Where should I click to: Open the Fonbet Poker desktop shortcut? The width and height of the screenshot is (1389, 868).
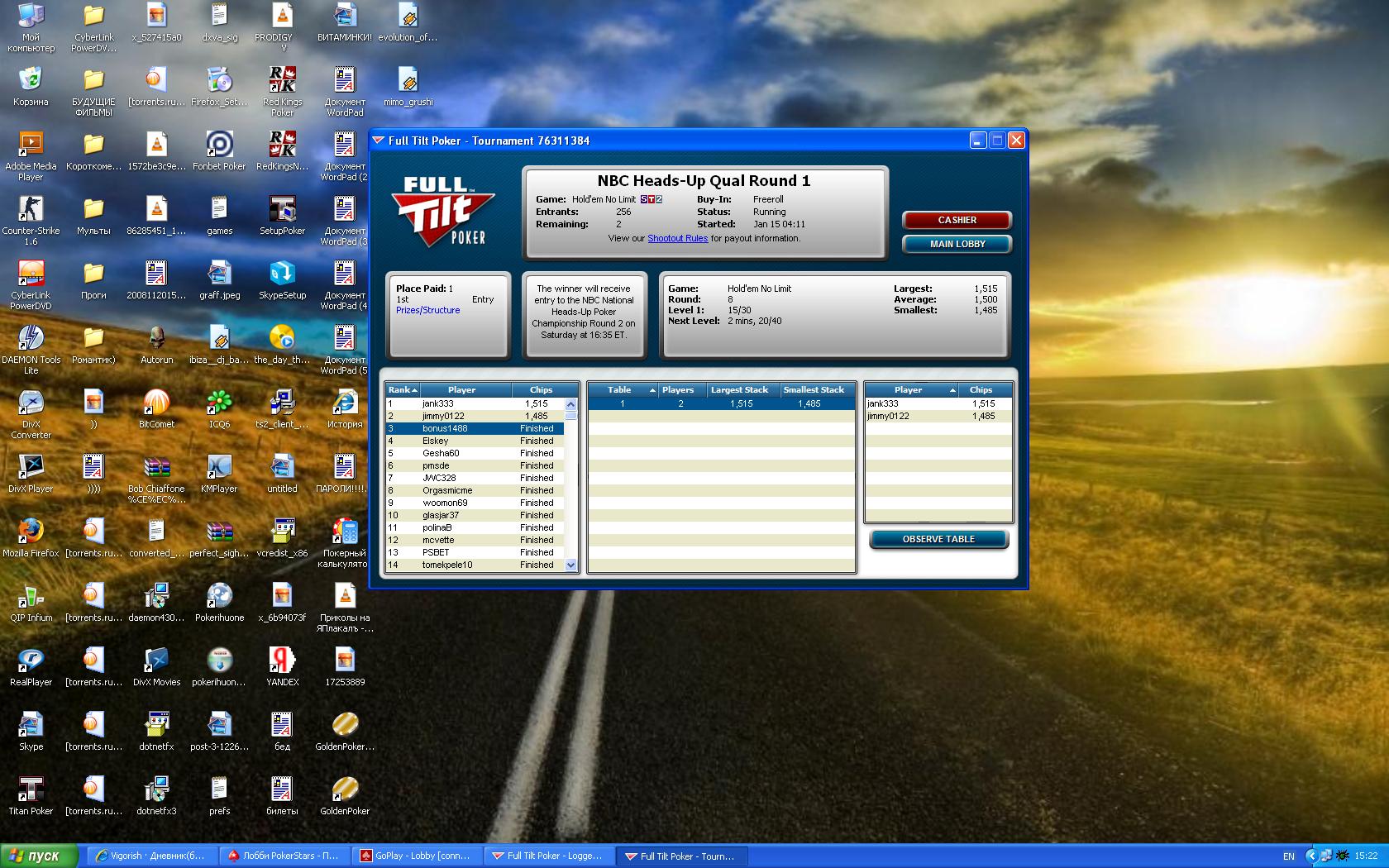219,145
